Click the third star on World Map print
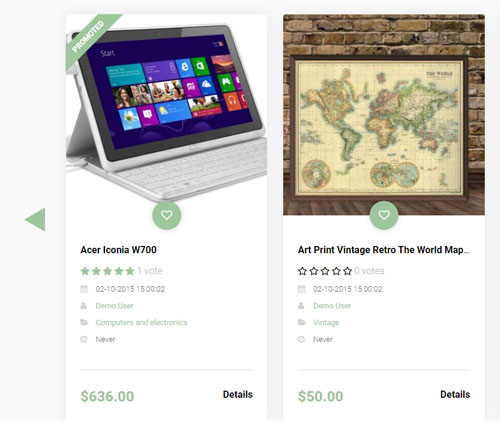This screenshot has height=436, width=500. [x=325, y=271]
